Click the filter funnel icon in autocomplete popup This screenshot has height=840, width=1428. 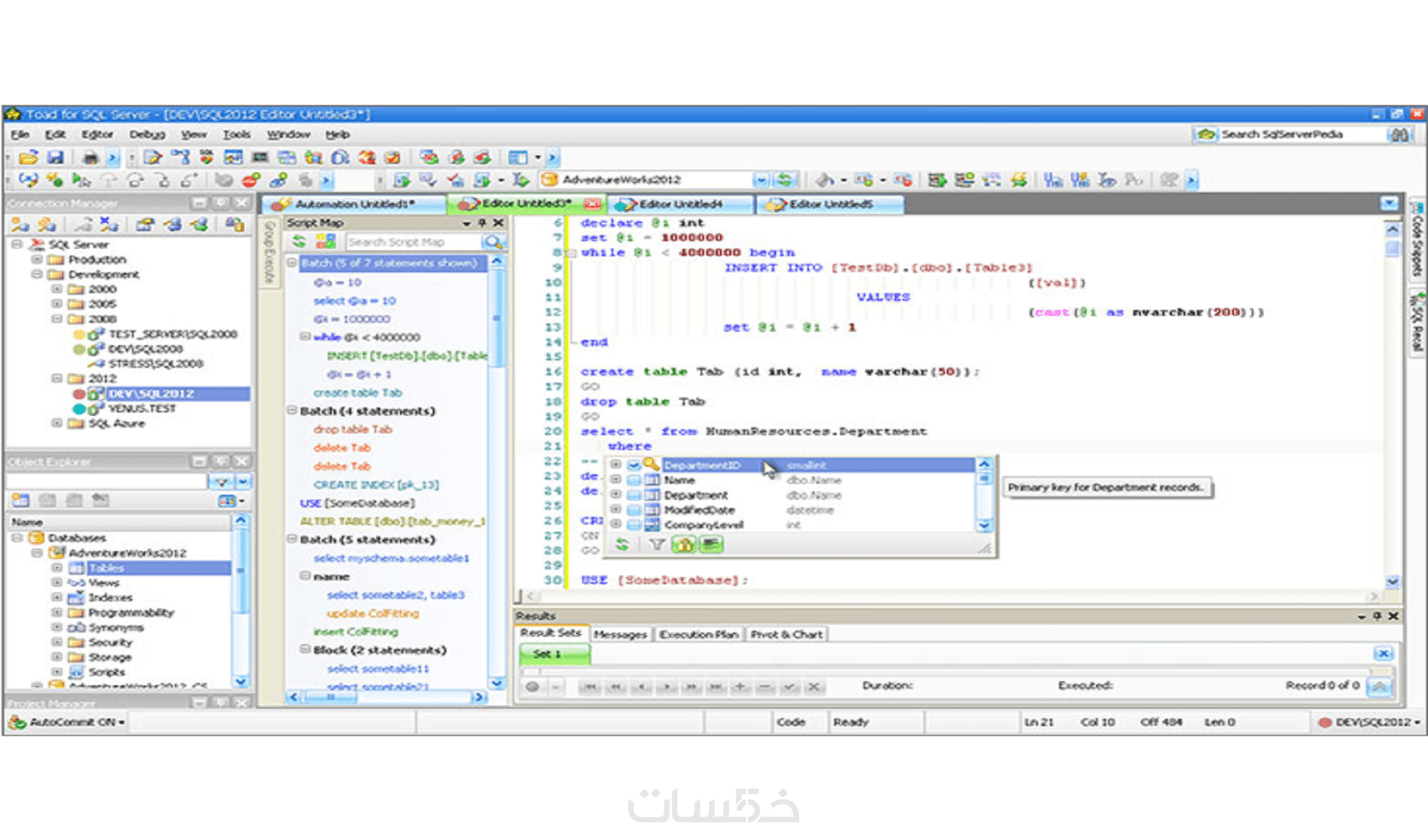(x=657, y=544)
